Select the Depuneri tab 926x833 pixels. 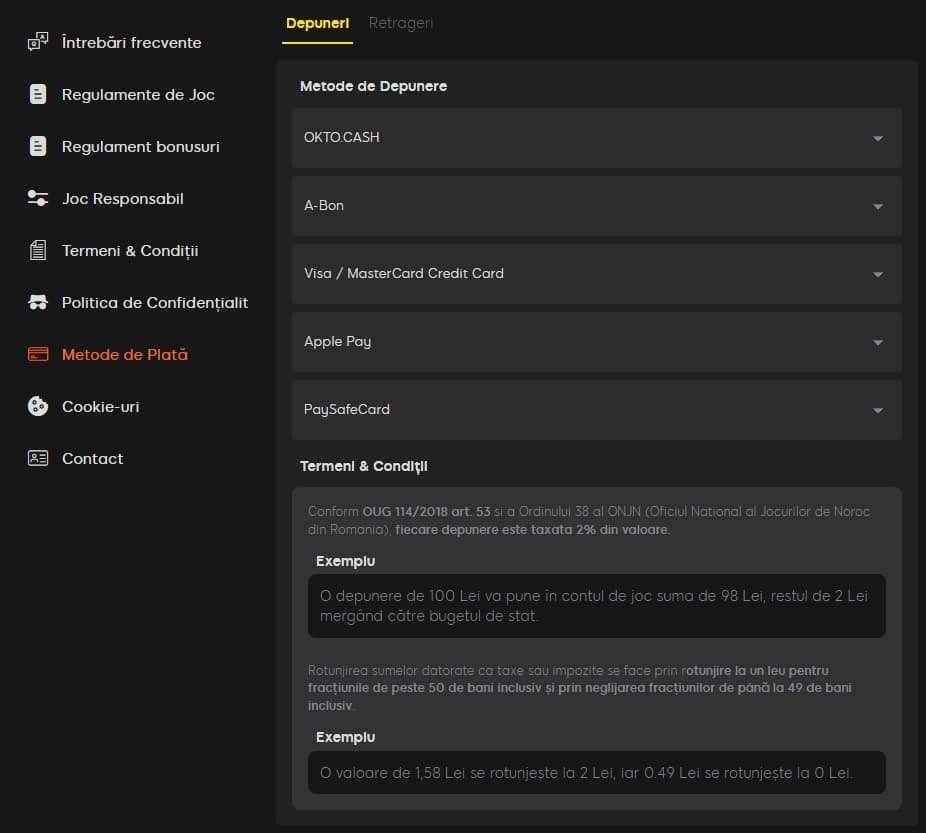(317, 23)
